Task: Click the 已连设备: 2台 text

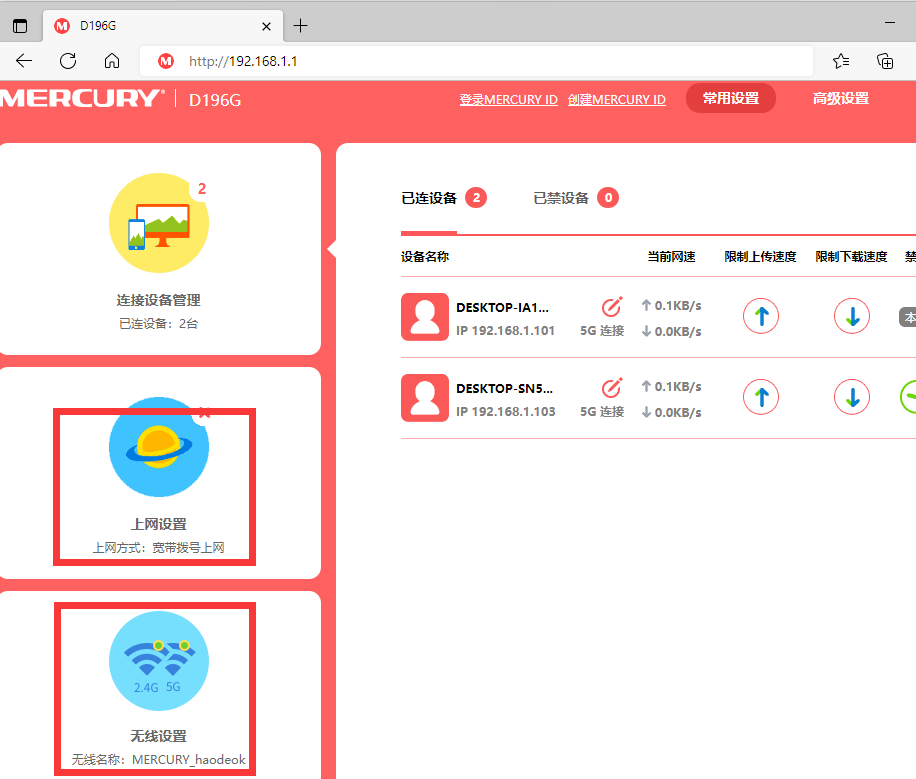Action: point(159,324)
